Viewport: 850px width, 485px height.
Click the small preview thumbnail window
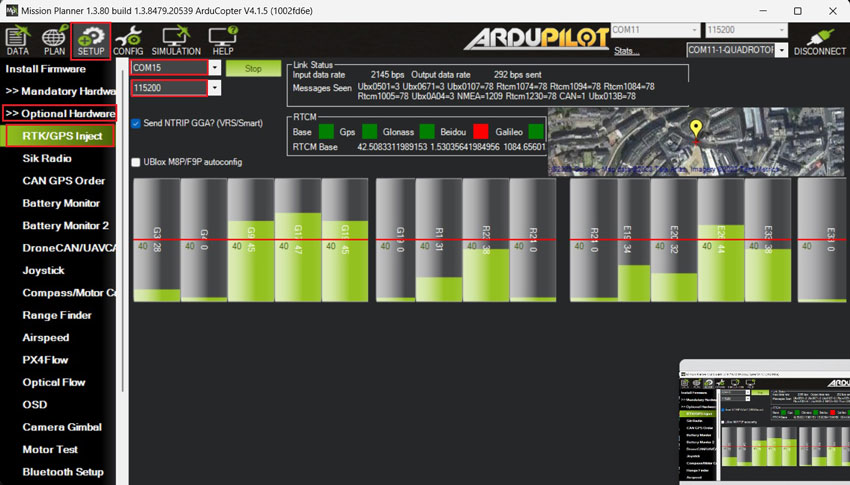(x=764, y=422)
